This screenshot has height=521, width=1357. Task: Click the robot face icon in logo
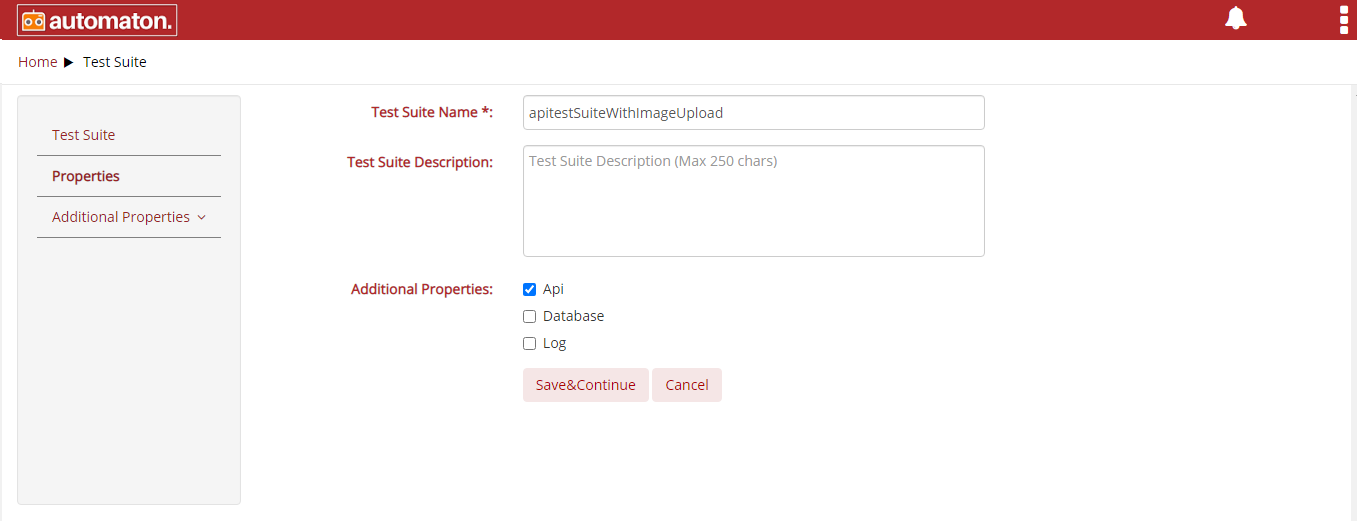pyautogui.click(x=33, y=20)
